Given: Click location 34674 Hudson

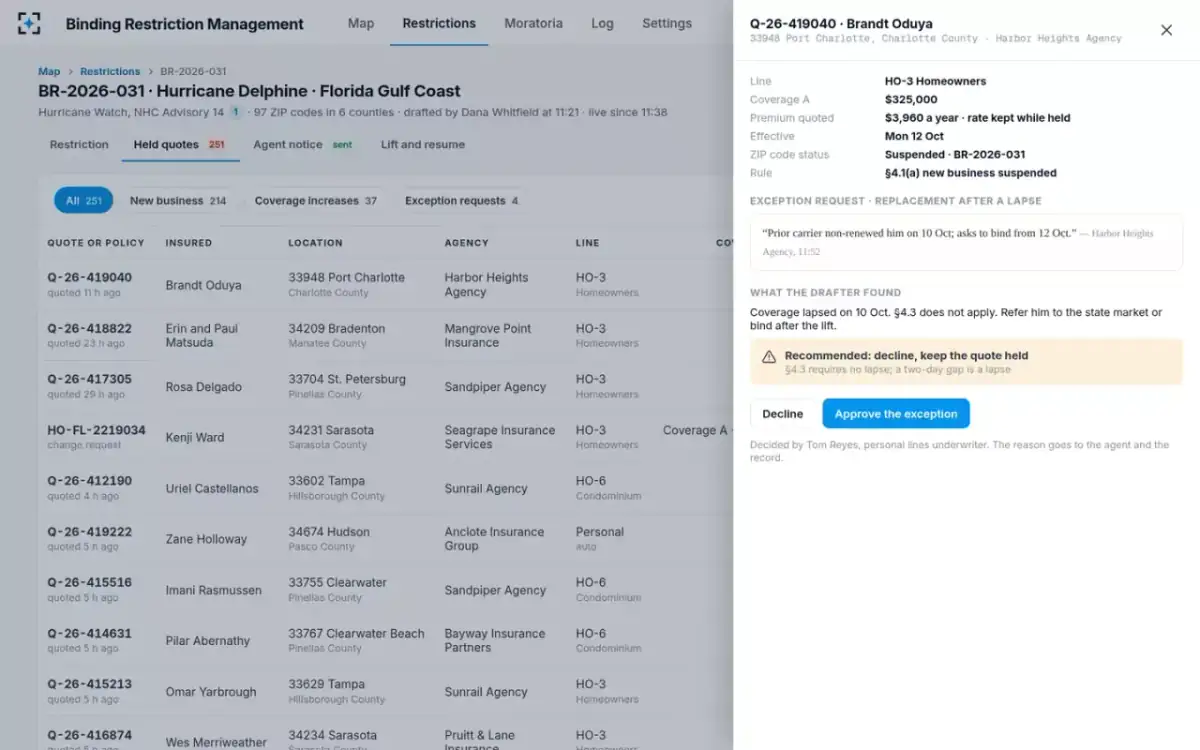Looking at the screenshot, I should (329, 532).
